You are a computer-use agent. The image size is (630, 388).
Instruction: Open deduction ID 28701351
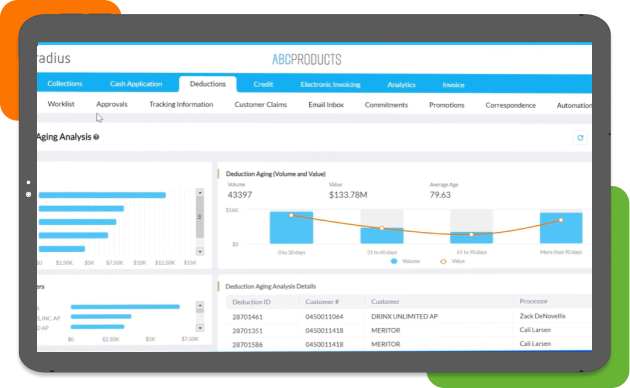point(248,331)
